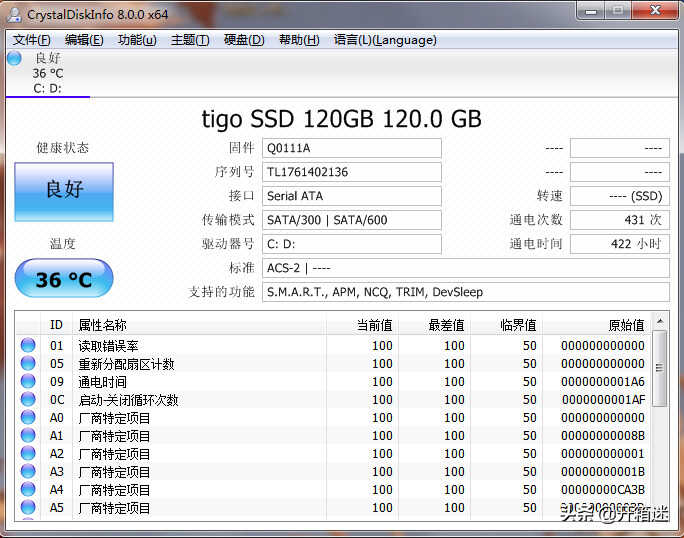
Task: Select the 通电时间 attribute row in the table
Action: [333, 382]
